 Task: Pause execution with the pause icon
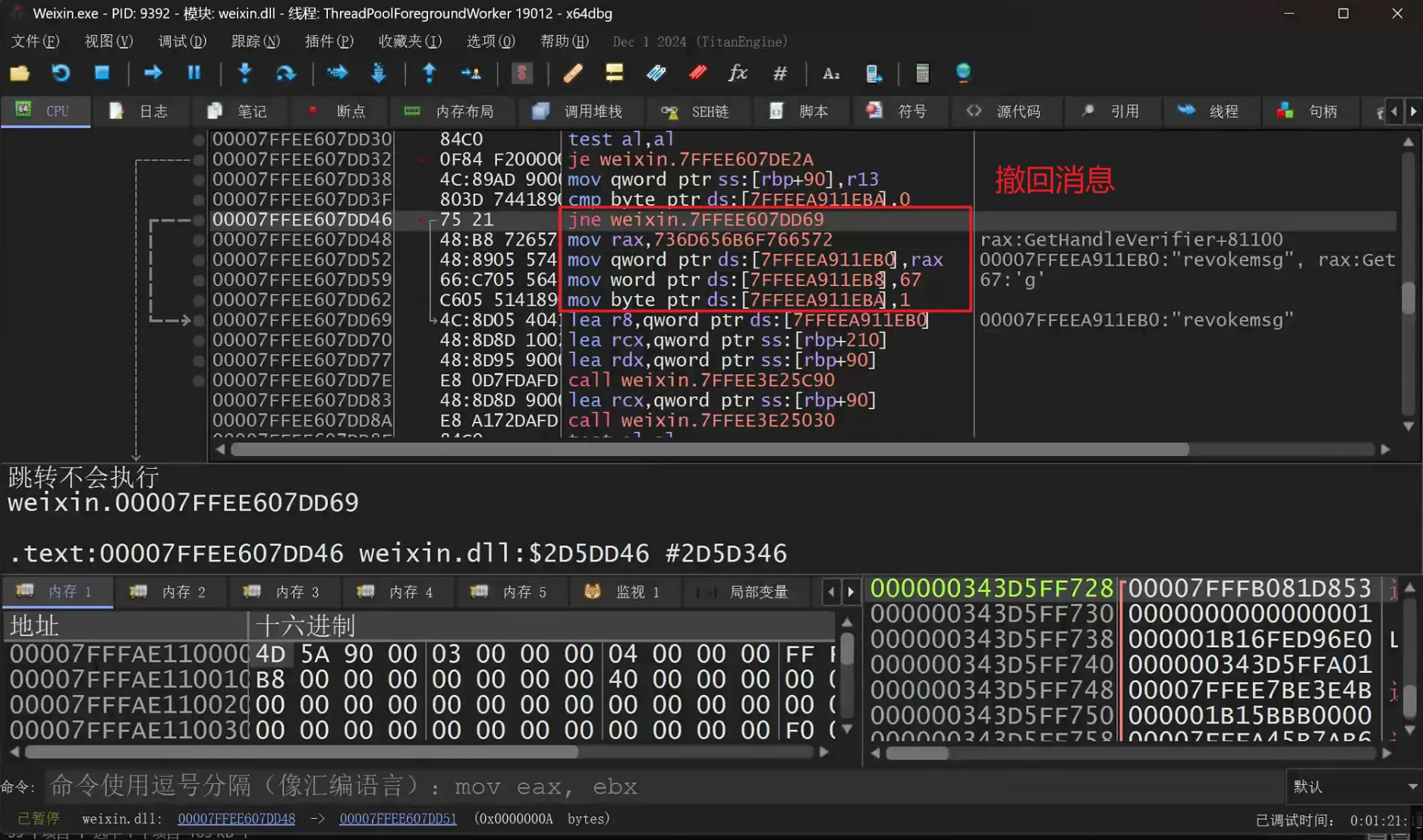click(194, 73)
